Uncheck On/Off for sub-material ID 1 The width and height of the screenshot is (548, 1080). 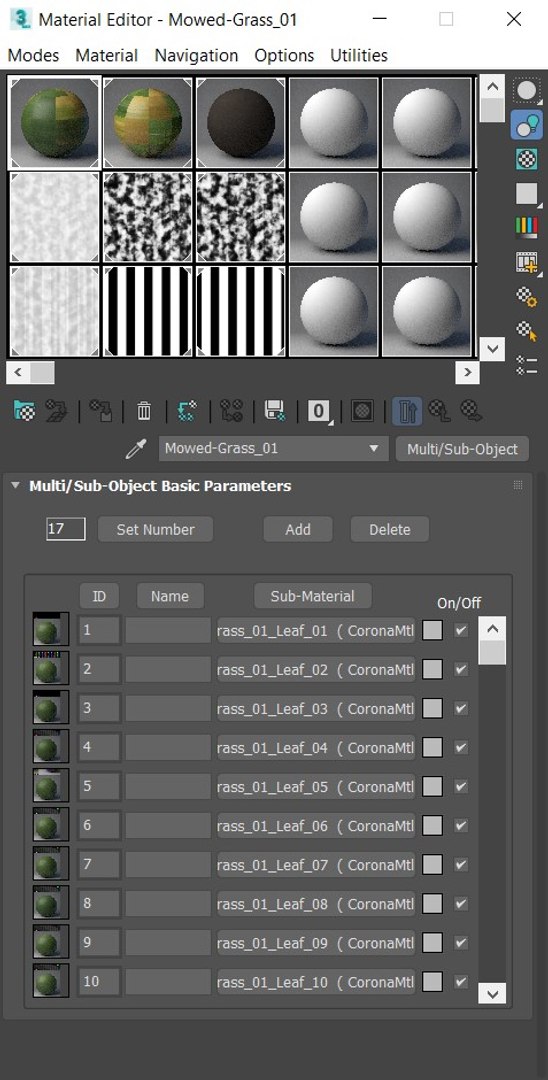461,630
